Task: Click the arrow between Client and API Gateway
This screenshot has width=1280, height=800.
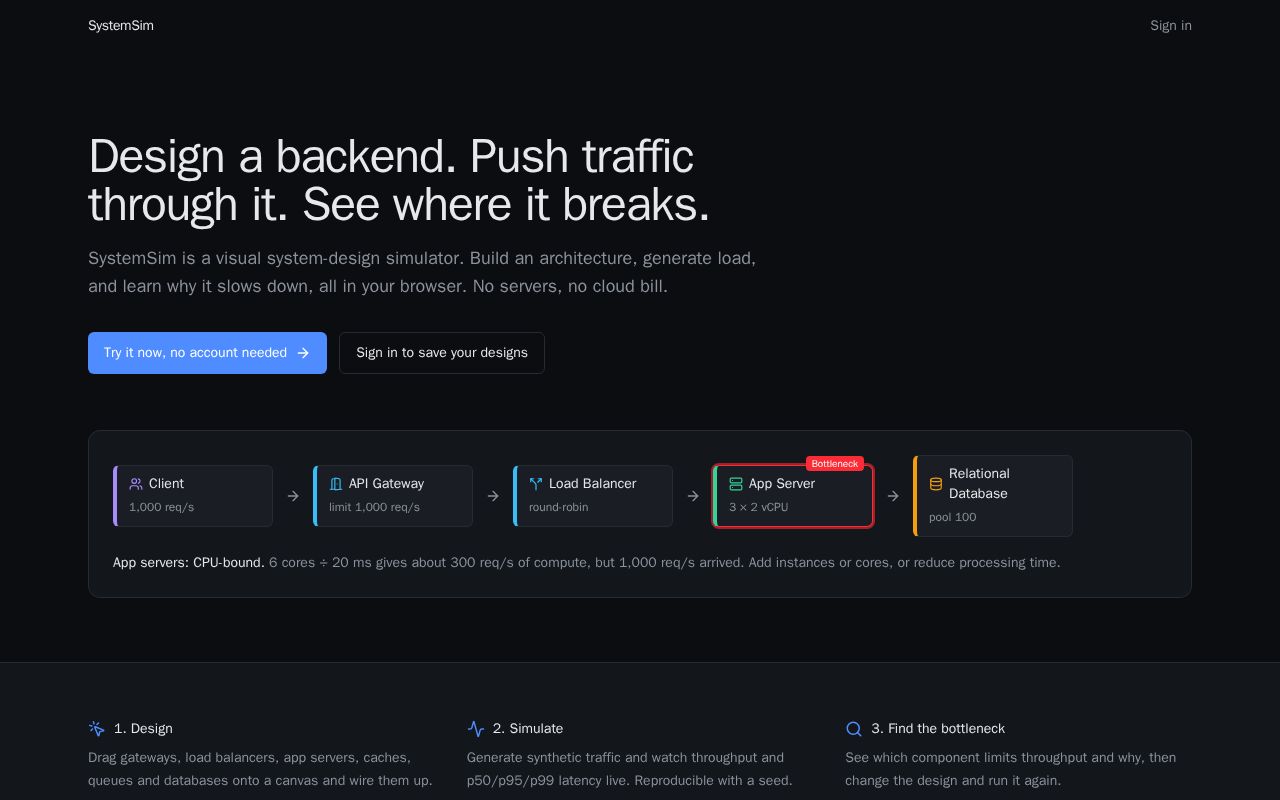Action: 293,496
